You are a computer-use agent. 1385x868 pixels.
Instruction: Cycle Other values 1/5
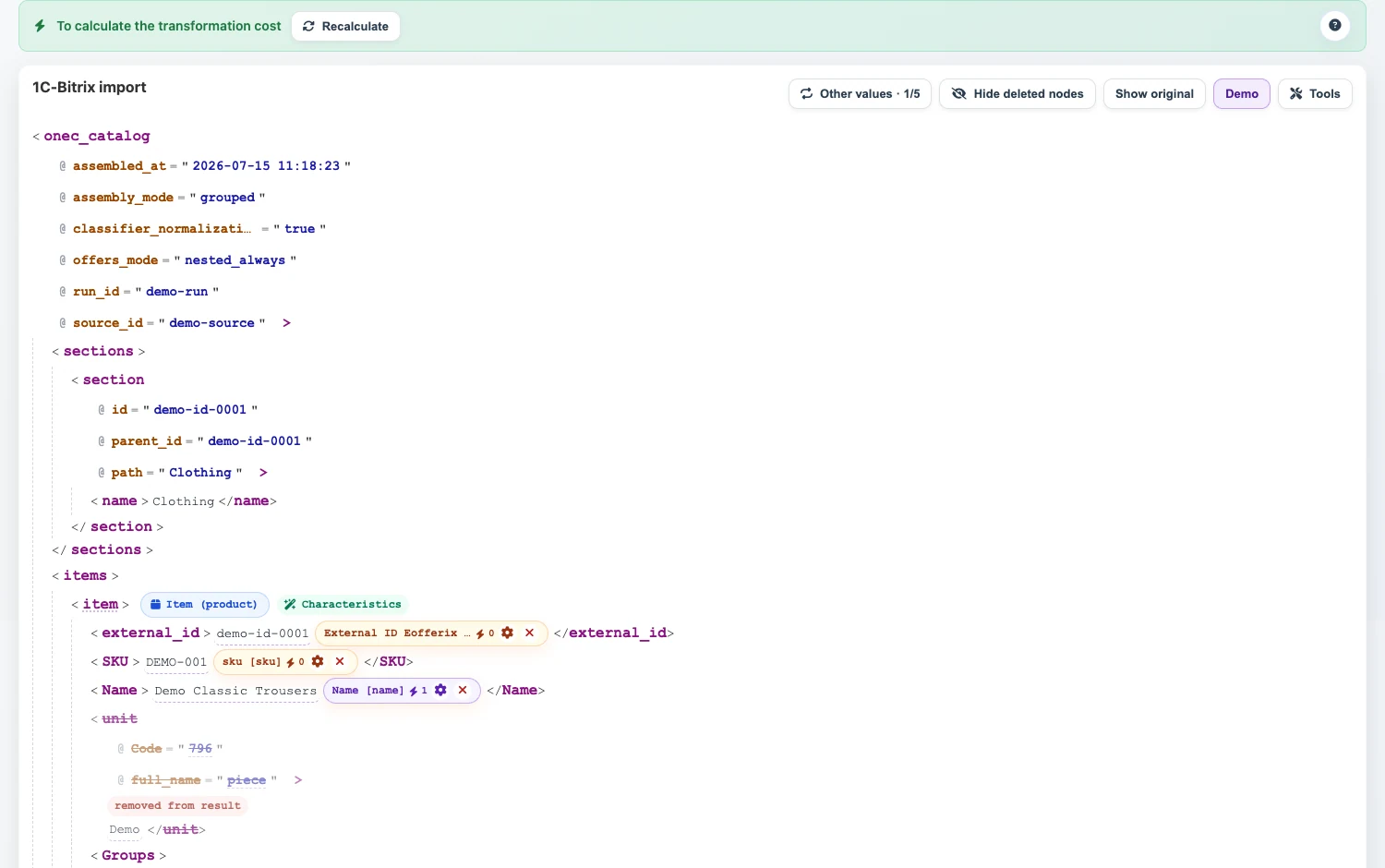click(860, 93)
